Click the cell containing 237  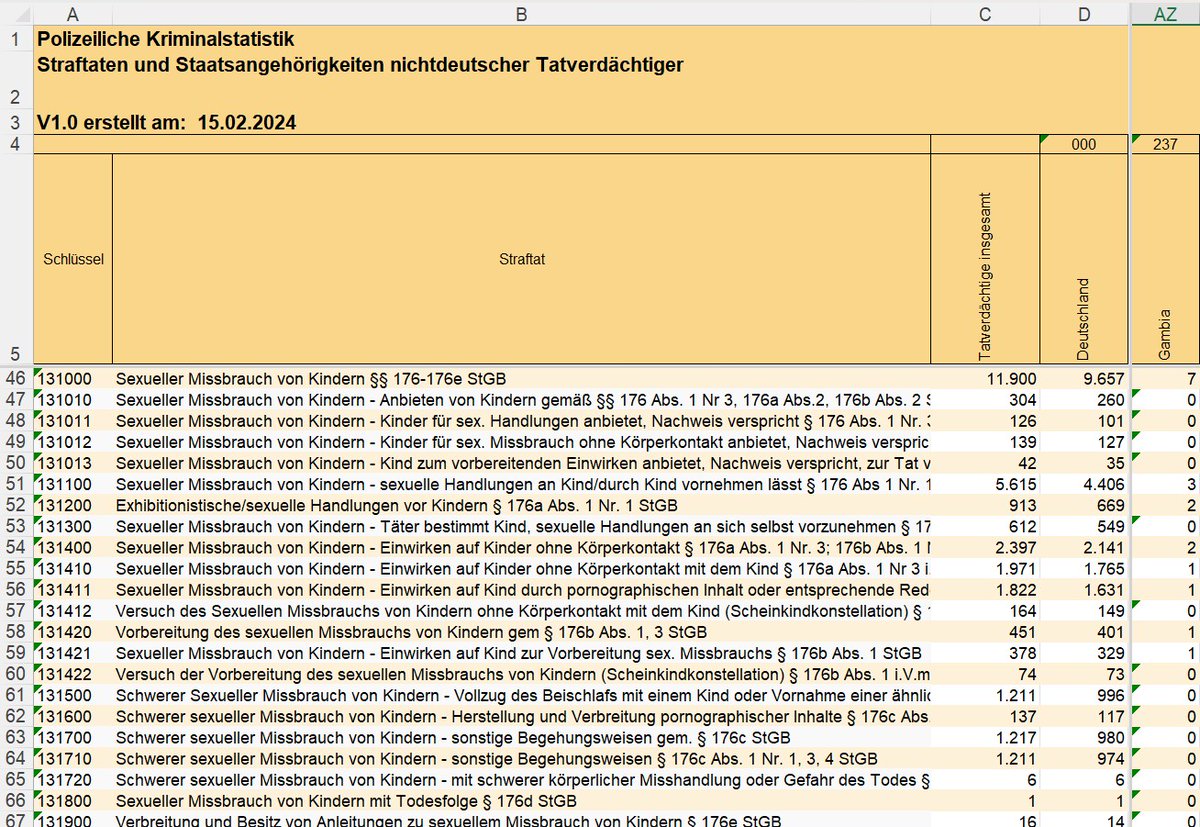[1165, 144]
